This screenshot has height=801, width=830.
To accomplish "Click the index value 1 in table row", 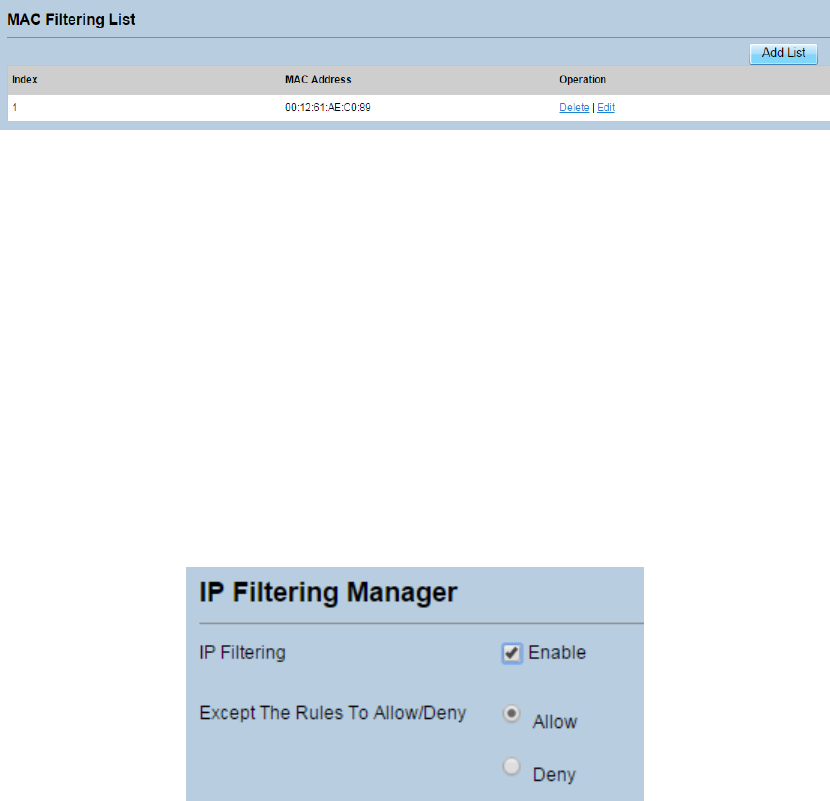I will pyautogui.click(x=15, y=107).
